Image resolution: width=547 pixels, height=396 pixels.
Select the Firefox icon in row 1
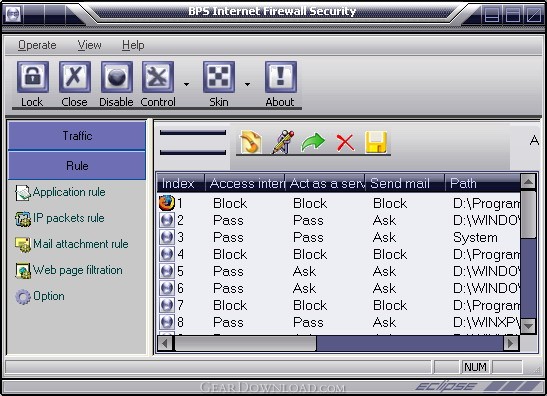167,203
